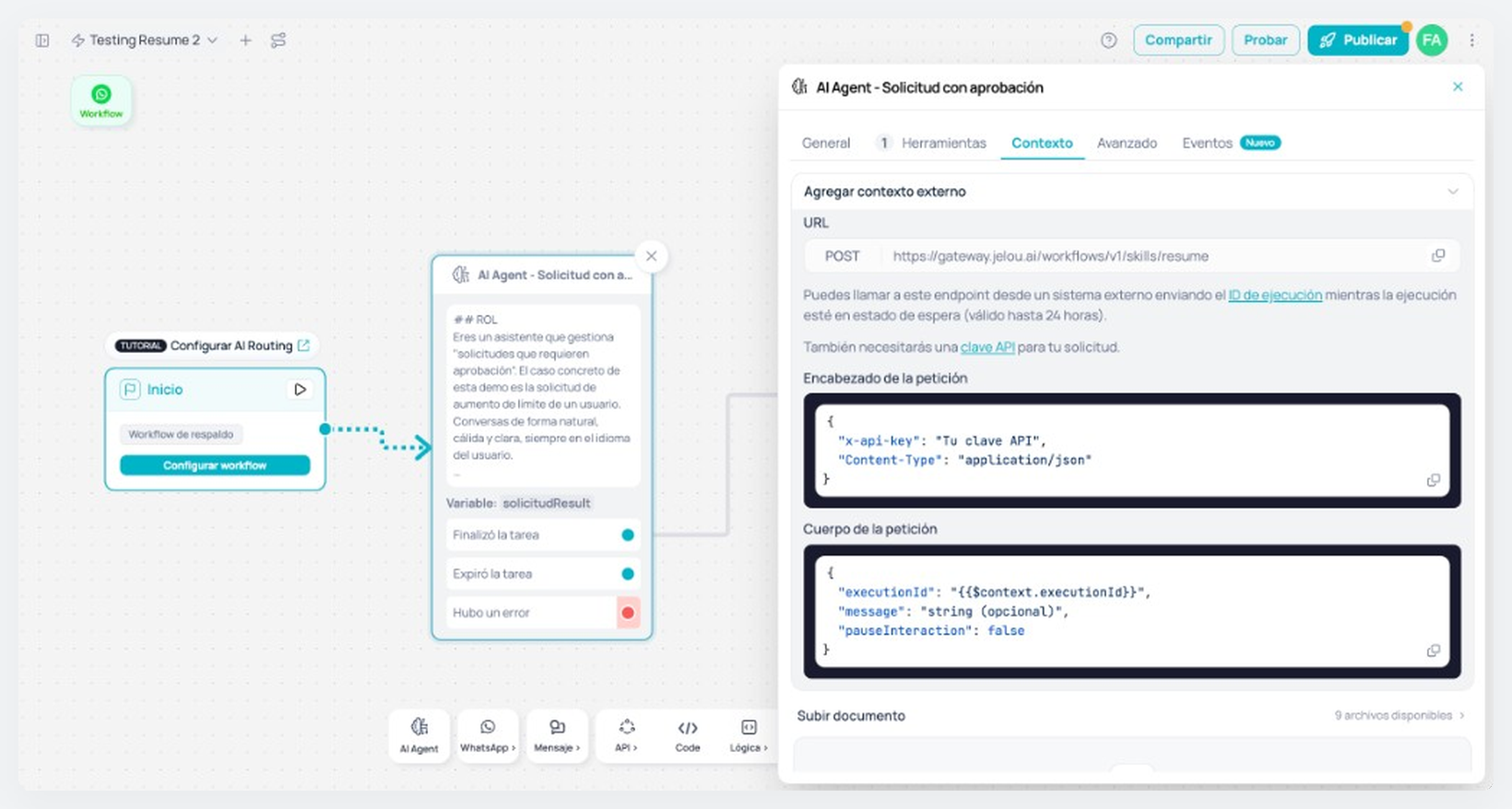Toggle the left sidebar panel icon
This screenshot has height=809, width=1512.
42,41
